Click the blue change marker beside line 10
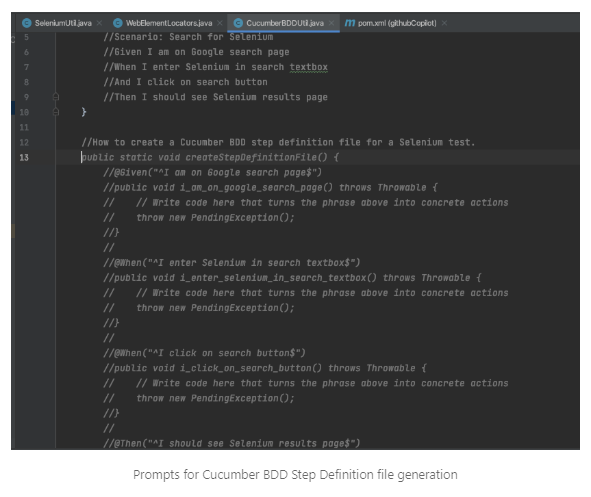The image size is (591, 497). (13, 108)
